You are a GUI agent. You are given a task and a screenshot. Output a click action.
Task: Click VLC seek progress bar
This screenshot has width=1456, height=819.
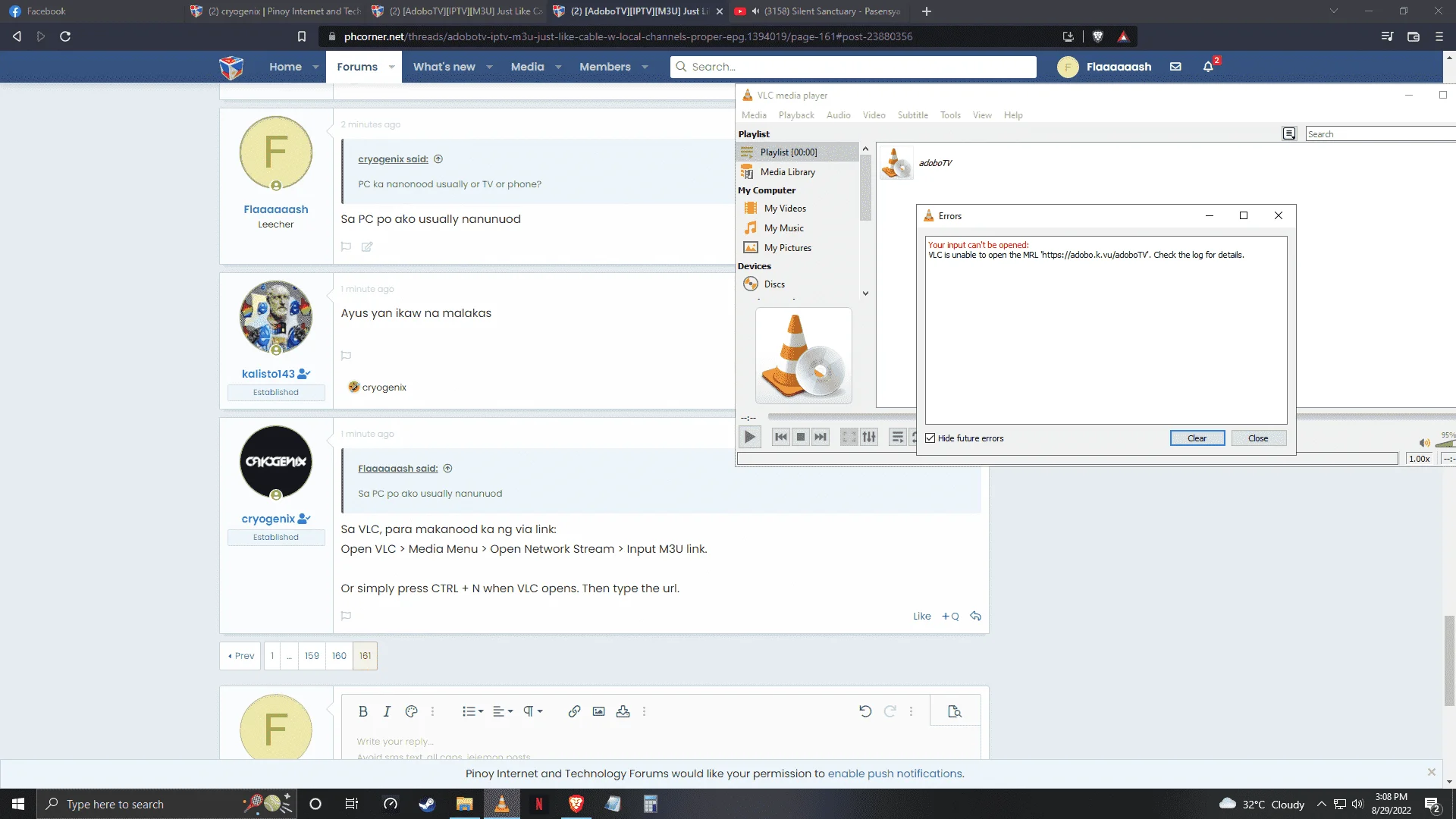coord(842,416)
